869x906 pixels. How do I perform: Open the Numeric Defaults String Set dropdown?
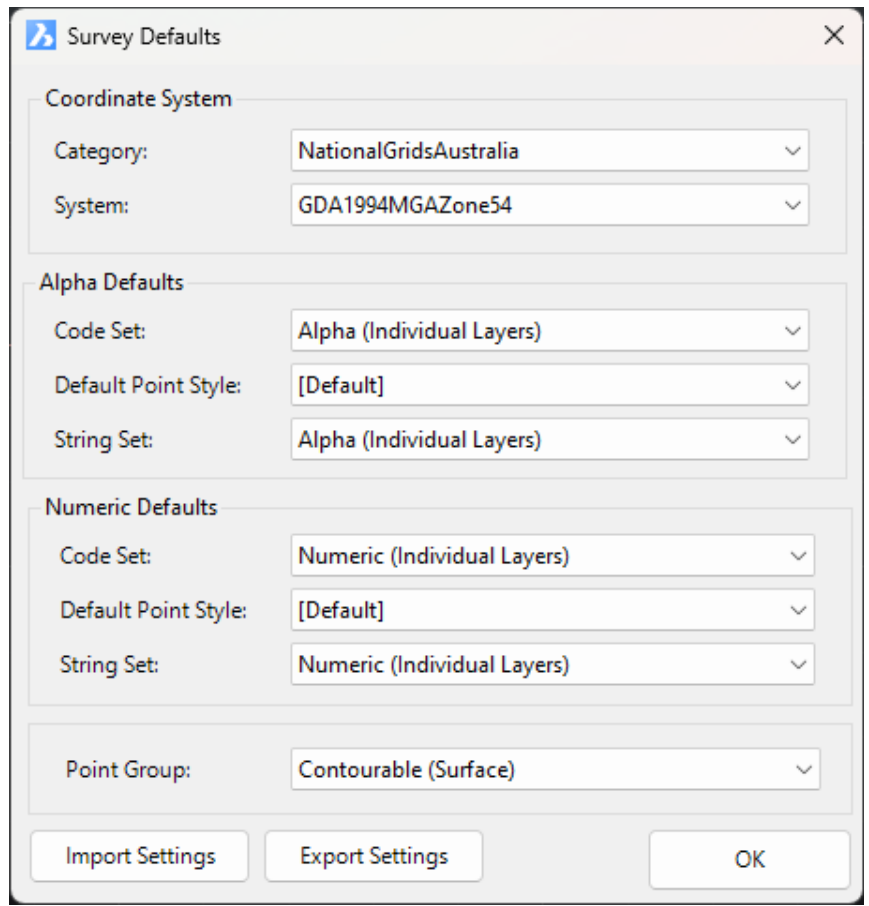552,664
